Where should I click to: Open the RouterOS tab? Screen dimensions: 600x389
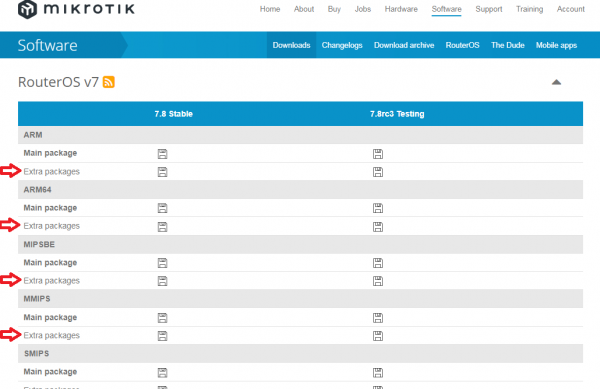click(462, 45)
